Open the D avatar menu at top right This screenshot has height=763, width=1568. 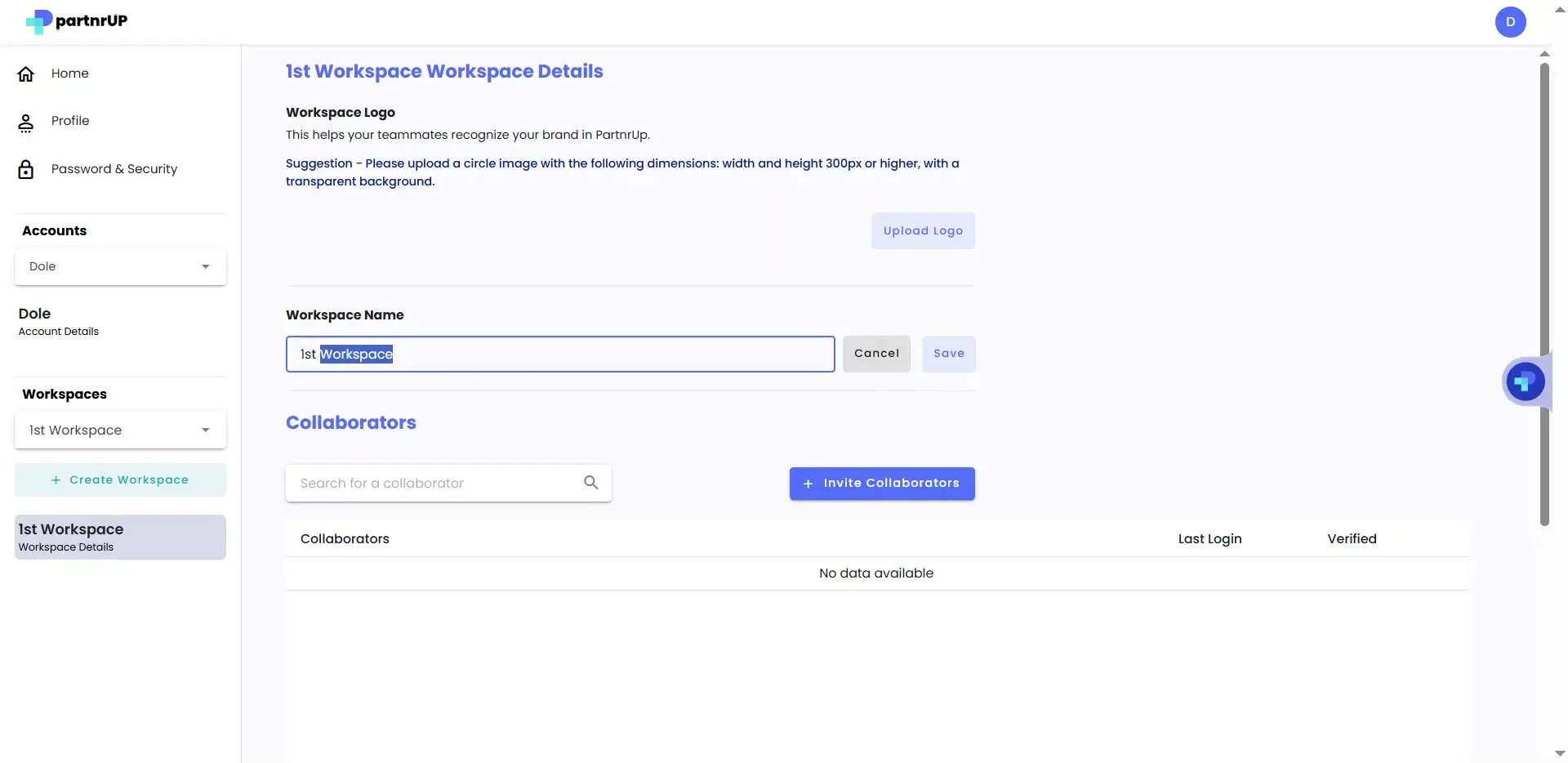tap(1511, 22)
